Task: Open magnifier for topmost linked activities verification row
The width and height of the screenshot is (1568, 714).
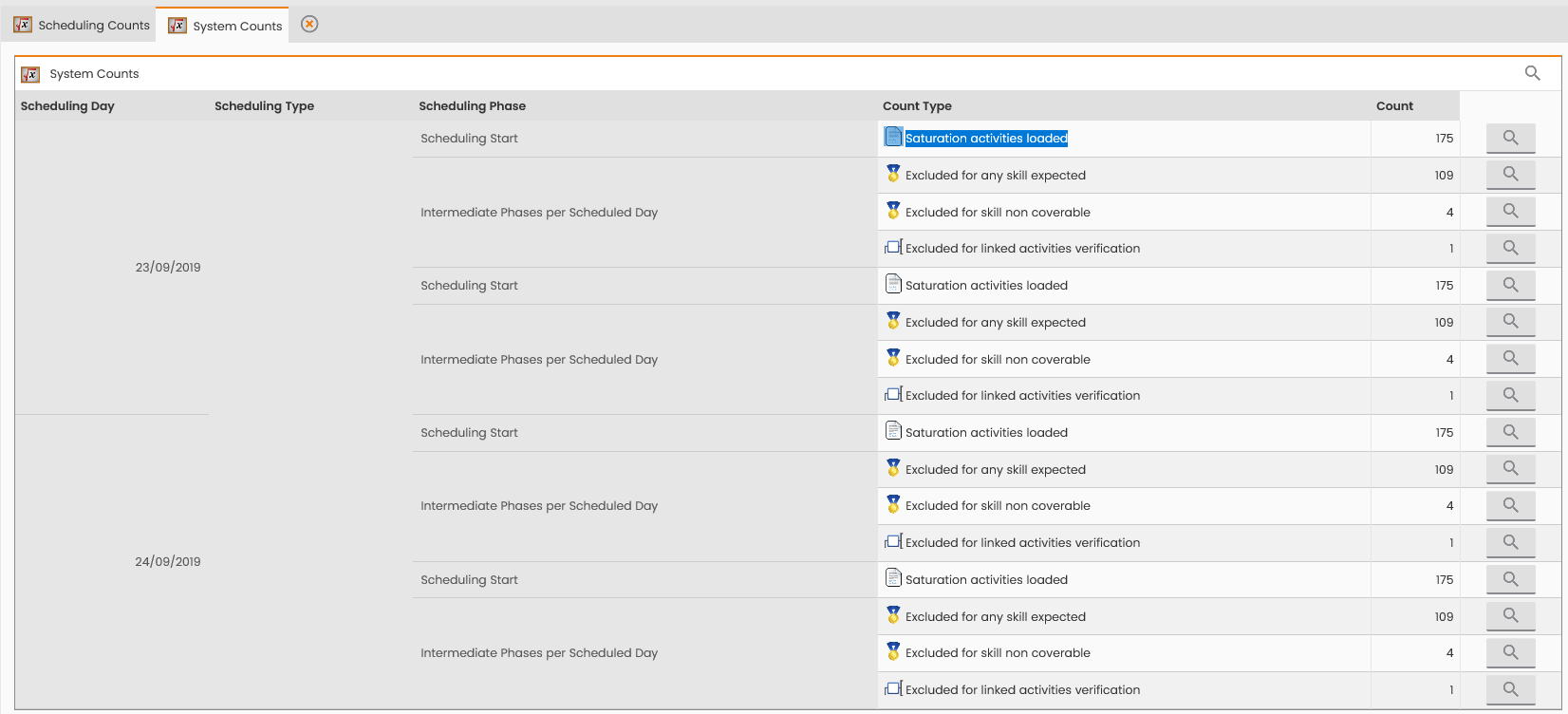Action: click(1510, 249)
